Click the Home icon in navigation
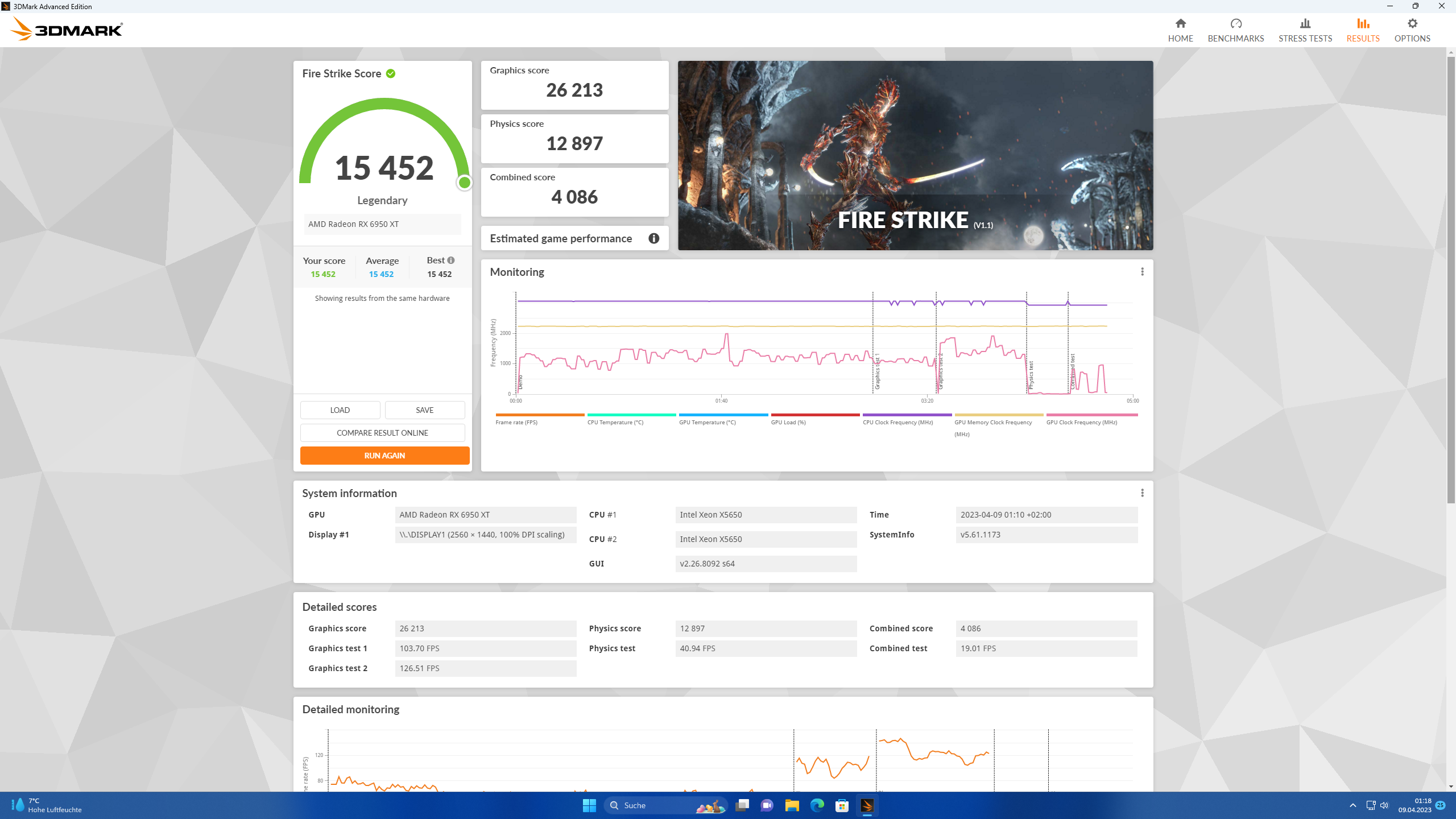This screenshot has width=1456, height=819. pos(1180,24)
